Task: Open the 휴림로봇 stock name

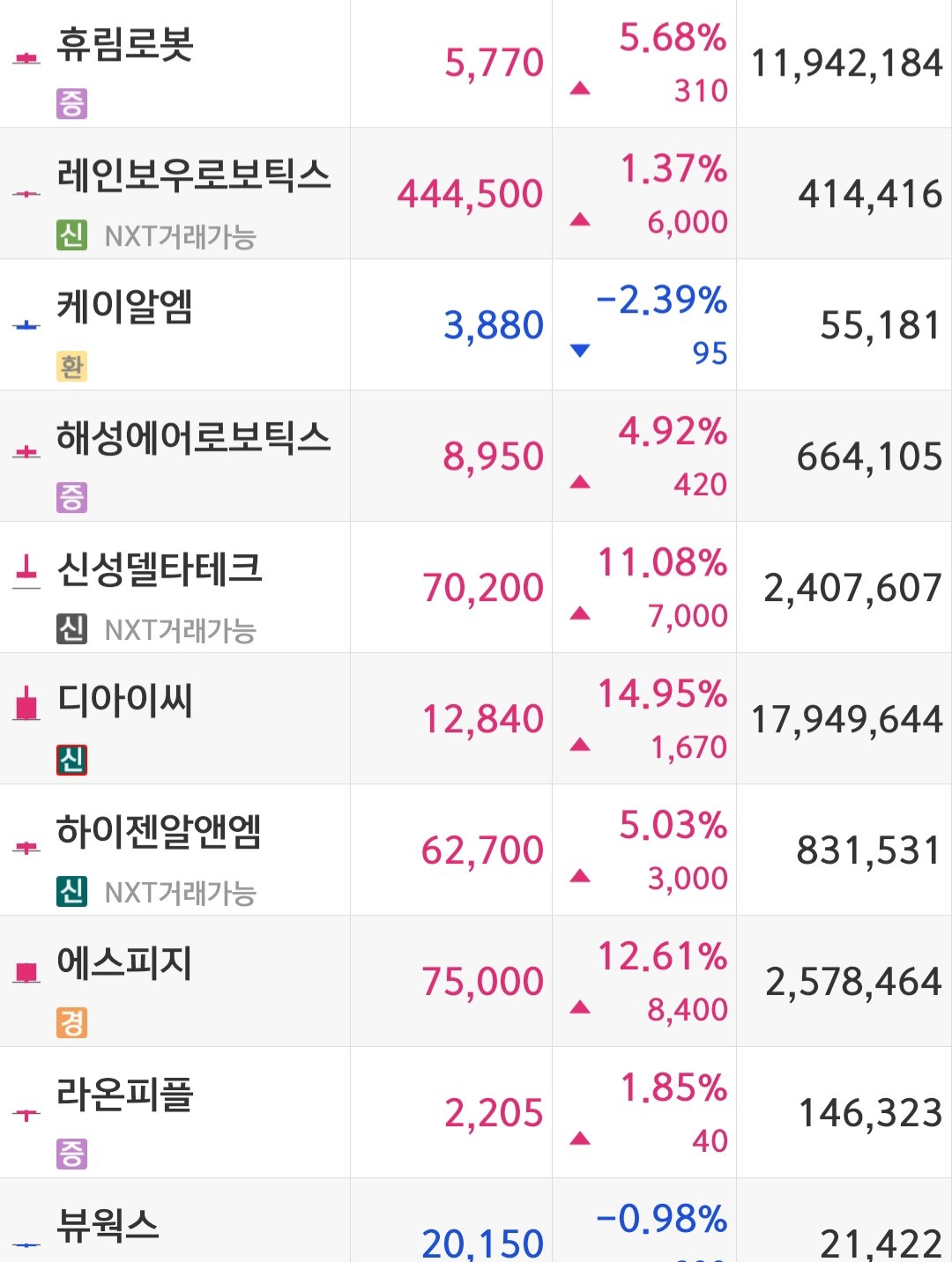Action: 125,45
